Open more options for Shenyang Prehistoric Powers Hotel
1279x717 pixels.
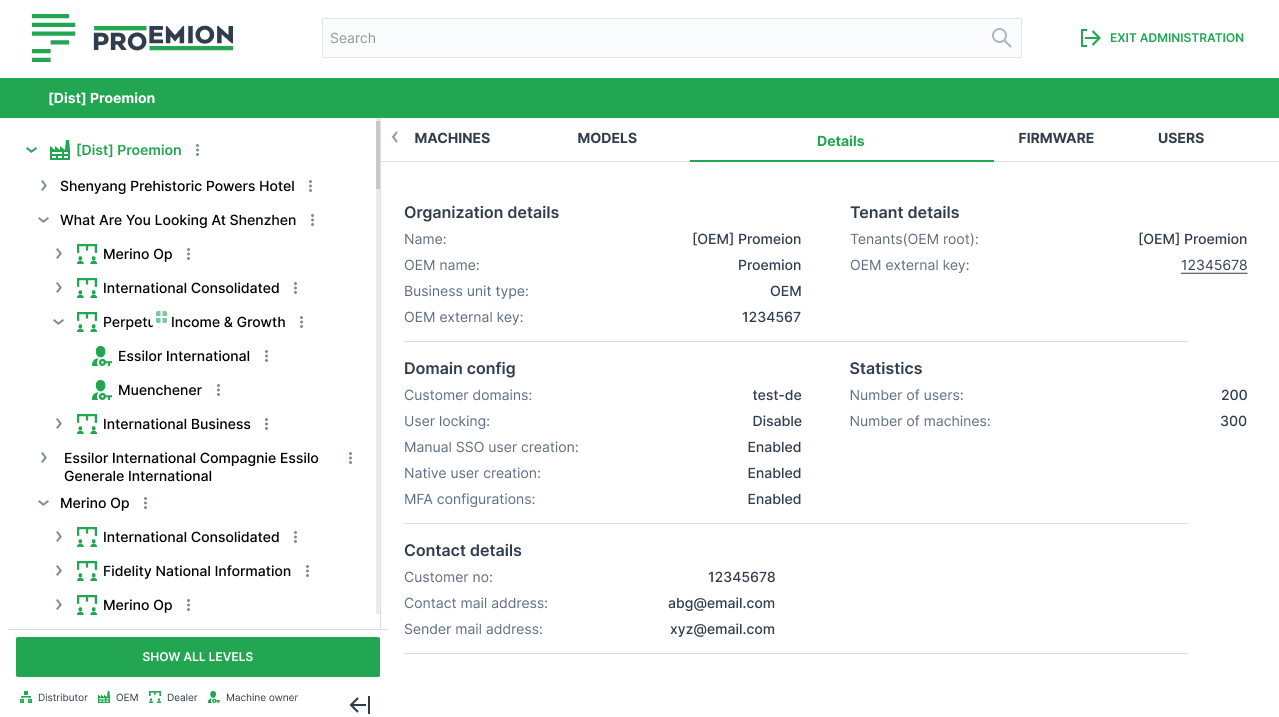[x=311, y=186]
